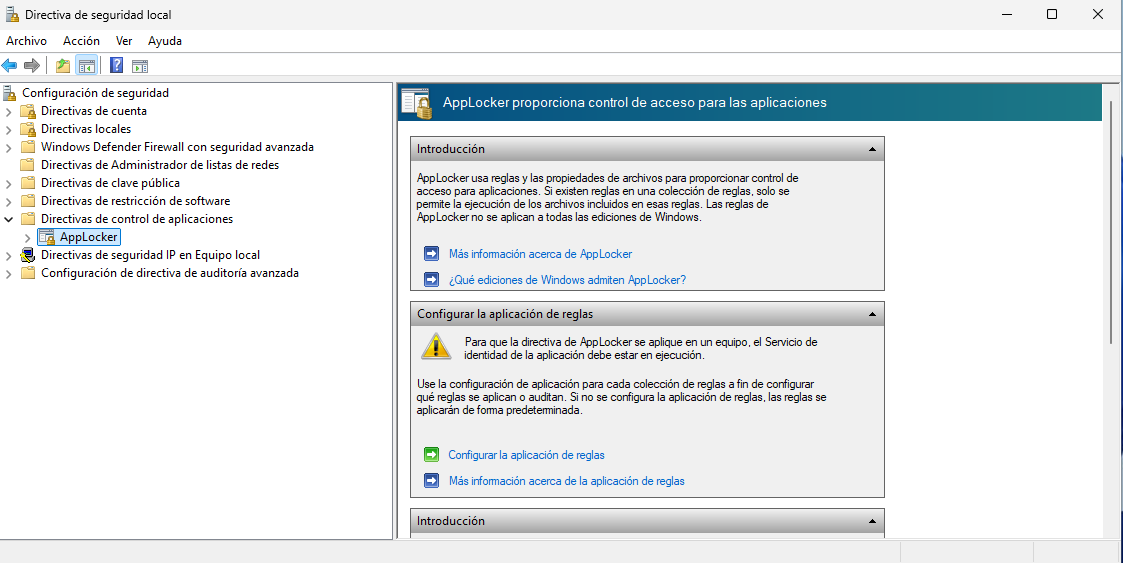Click the Up one level folder icon
1123x563 pixels.
pos(63,66)
